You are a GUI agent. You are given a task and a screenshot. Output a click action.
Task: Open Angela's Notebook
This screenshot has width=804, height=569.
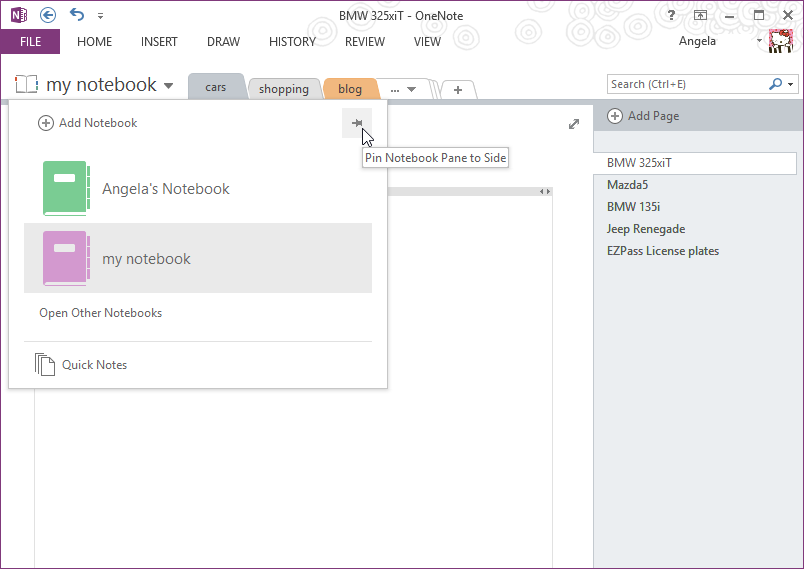tap(198, 189)
